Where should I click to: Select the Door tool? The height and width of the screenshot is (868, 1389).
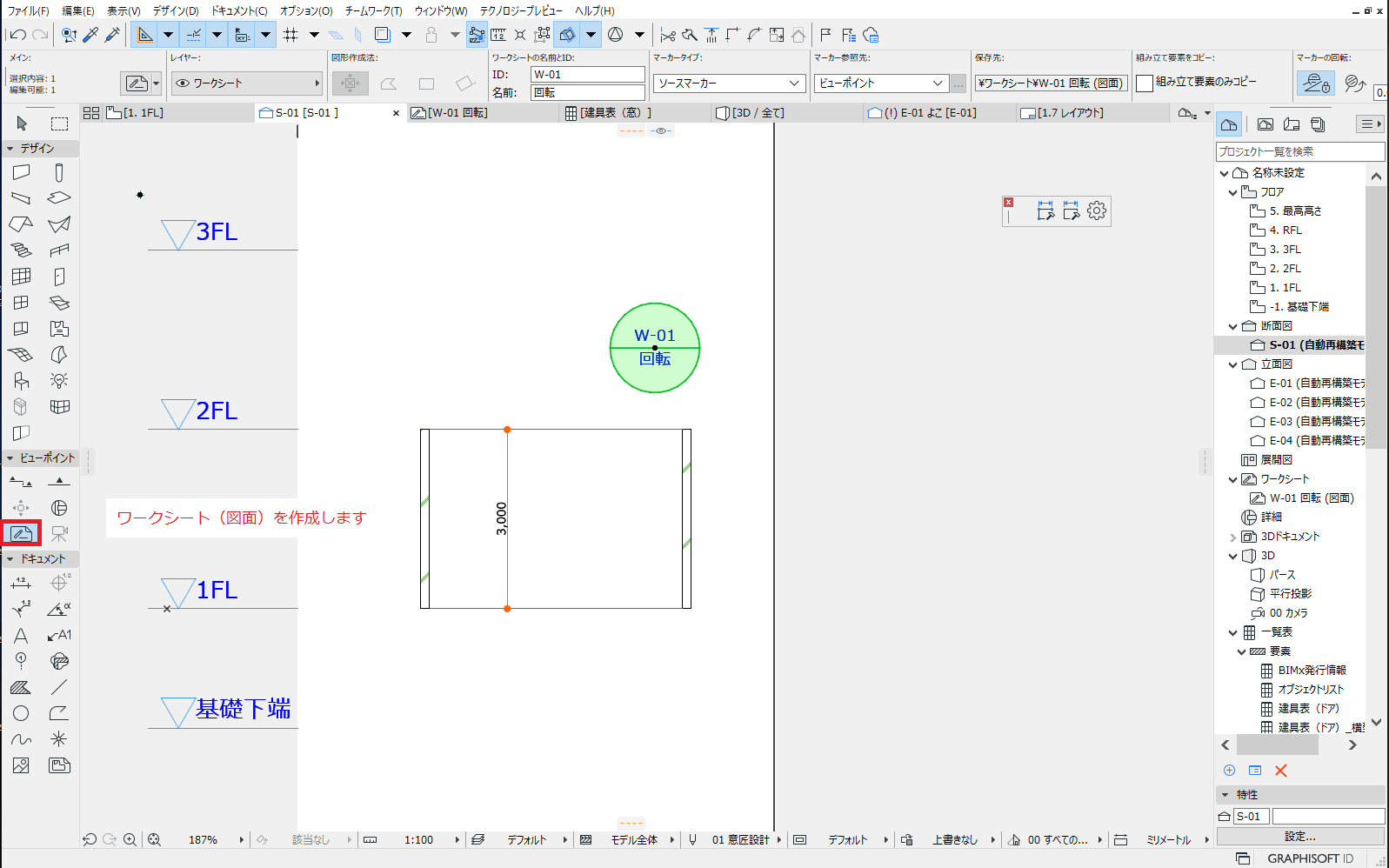(59, 277)
